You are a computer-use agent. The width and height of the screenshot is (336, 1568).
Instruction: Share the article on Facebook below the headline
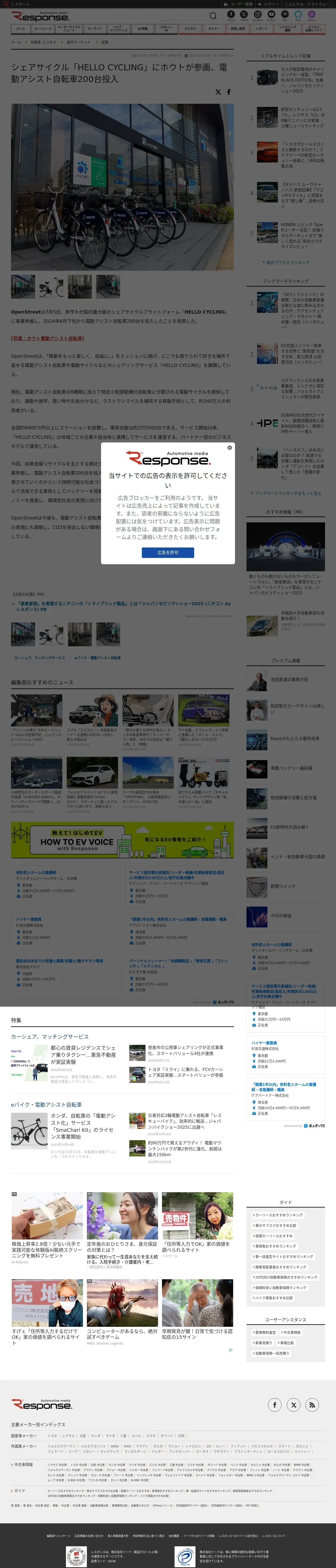229,92
